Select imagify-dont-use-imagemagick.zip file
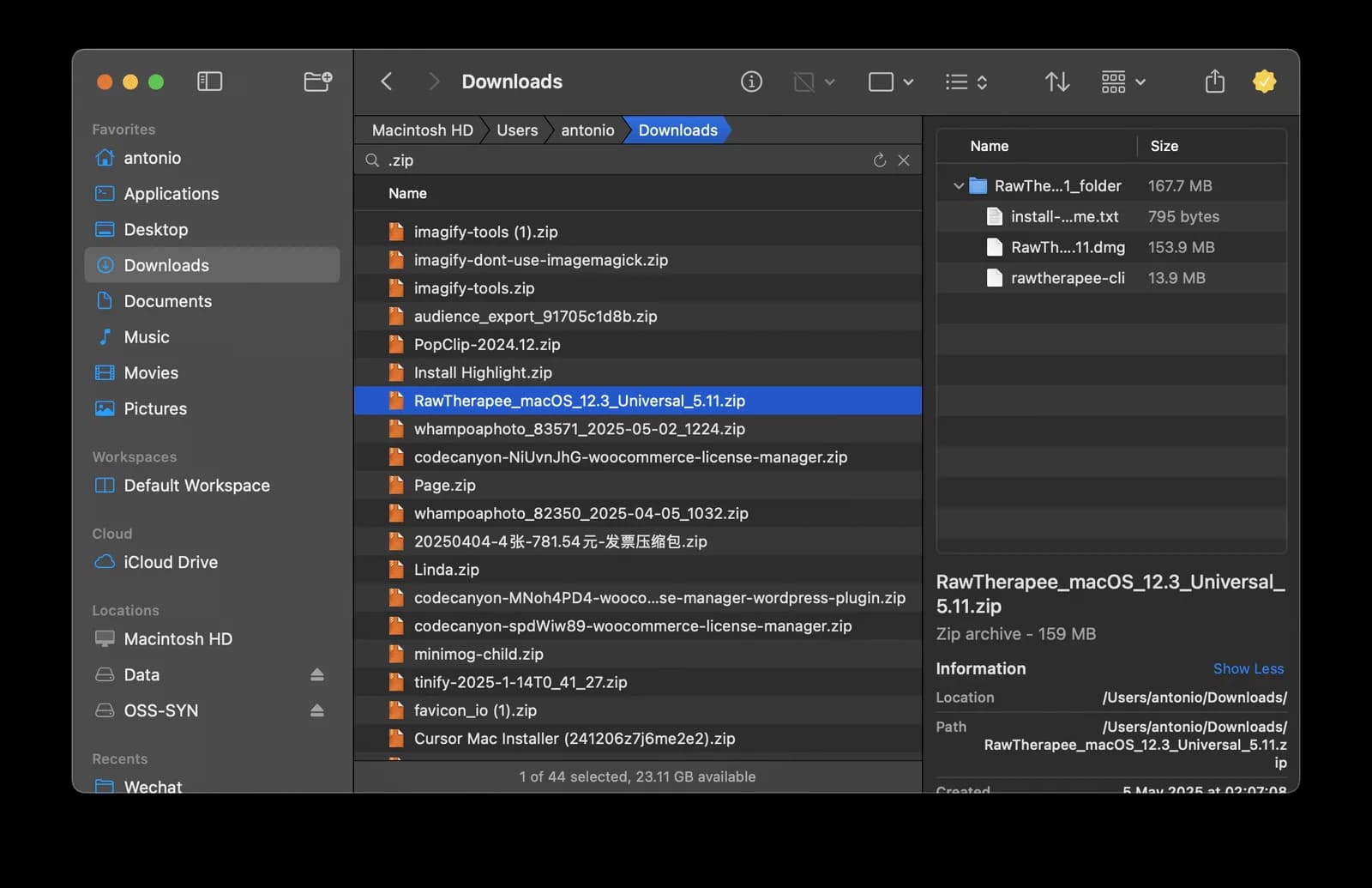Image resolution: width=1372 pixels, height=888 pixels. tap(638, 260)
